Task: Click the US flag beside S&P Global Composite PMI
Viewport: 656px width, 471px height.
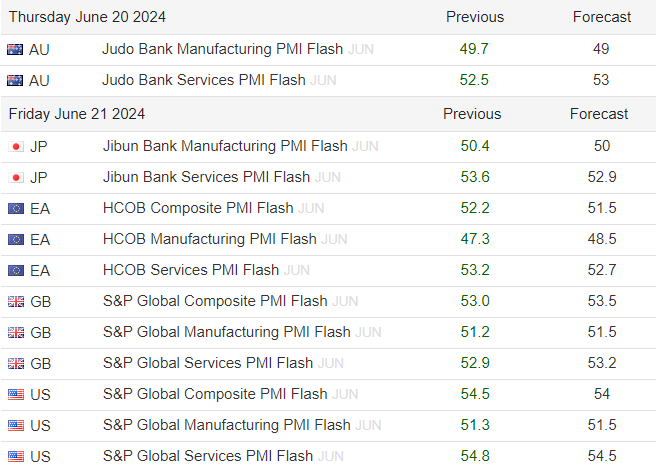Action: (x=16, y=394)
